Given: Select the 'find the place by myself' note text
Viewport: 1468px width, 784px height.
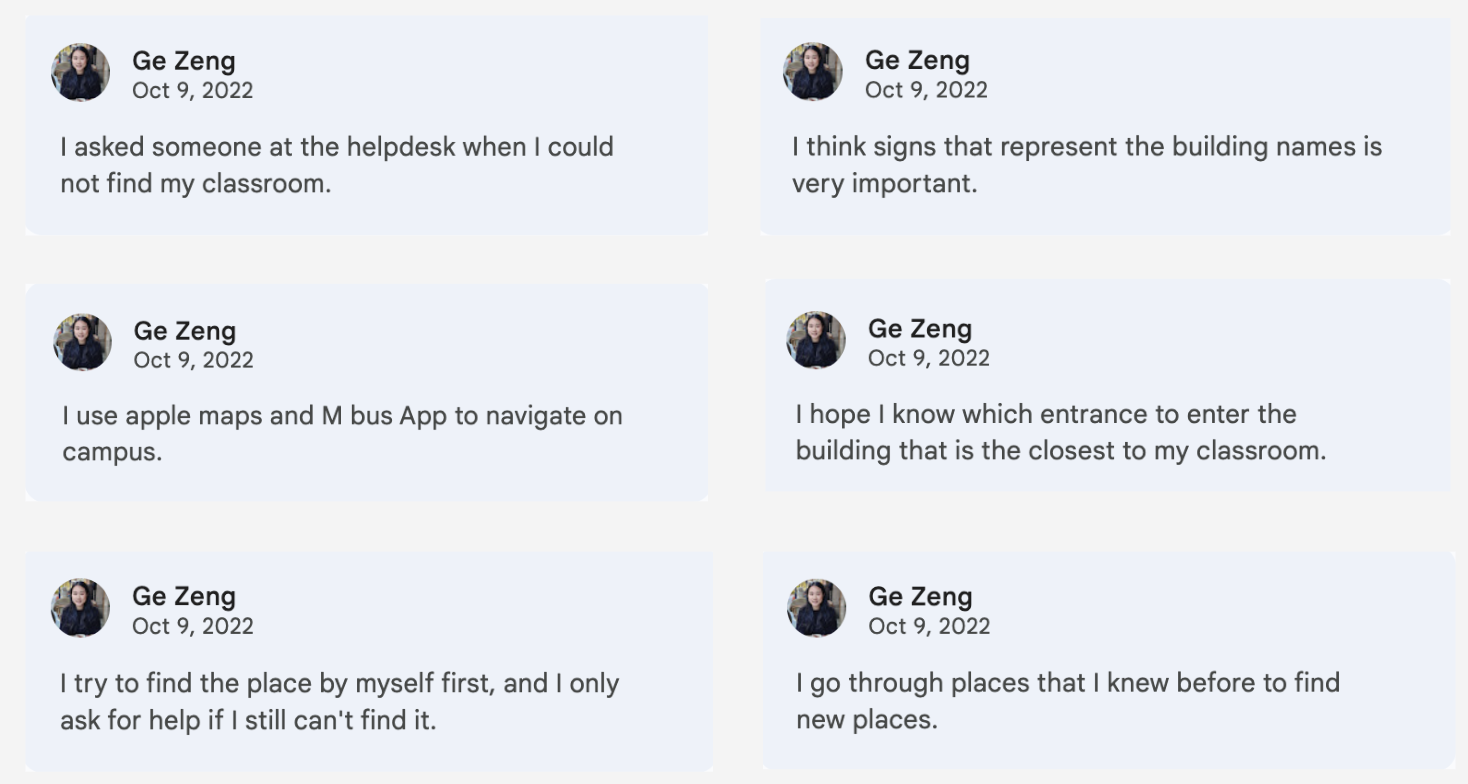Looking at the screenshot, I should point(340,701).
